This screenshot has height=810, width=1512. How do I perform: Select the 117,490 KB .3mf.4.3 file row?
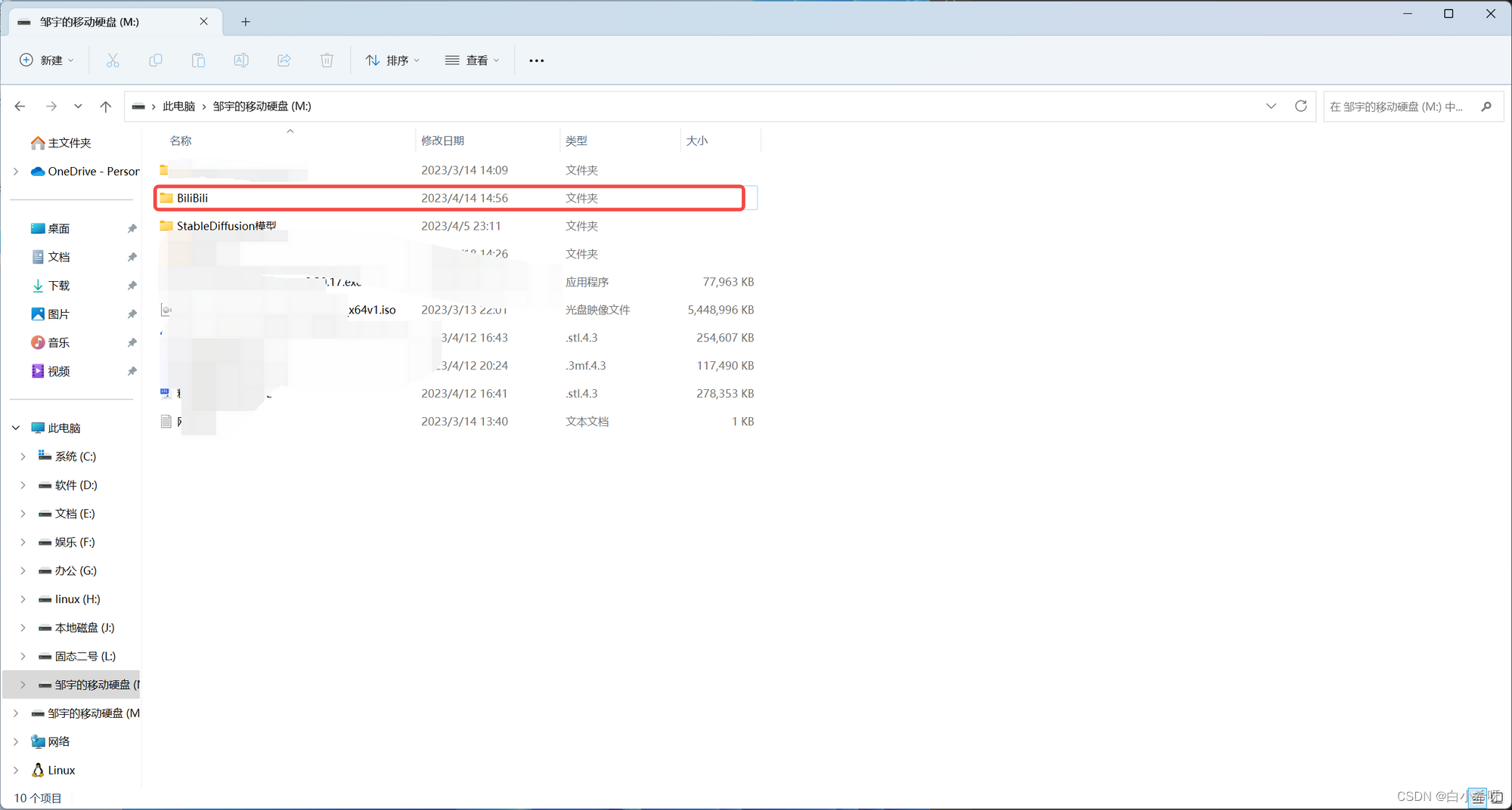pyautogui.click(x=456, y=366)
